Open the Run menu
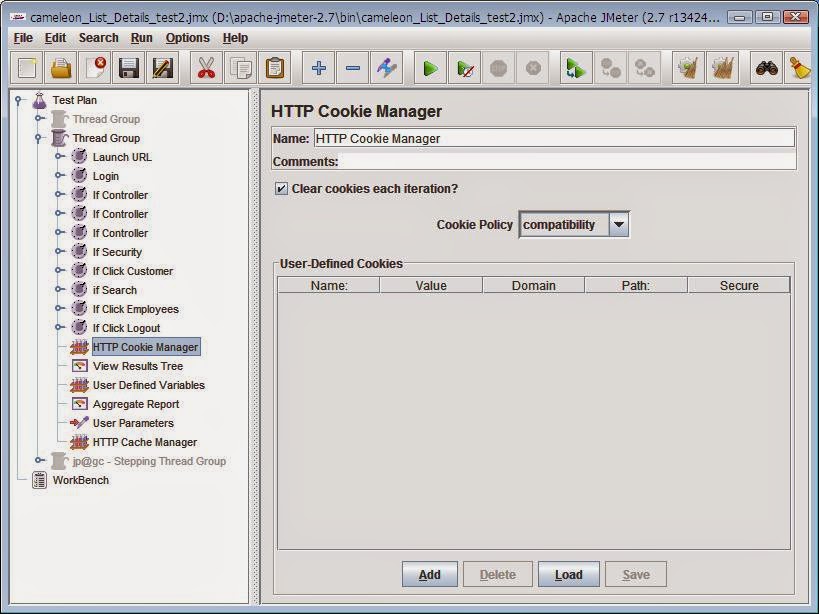Viewport: 819px width, 614px height. (140, 37)
